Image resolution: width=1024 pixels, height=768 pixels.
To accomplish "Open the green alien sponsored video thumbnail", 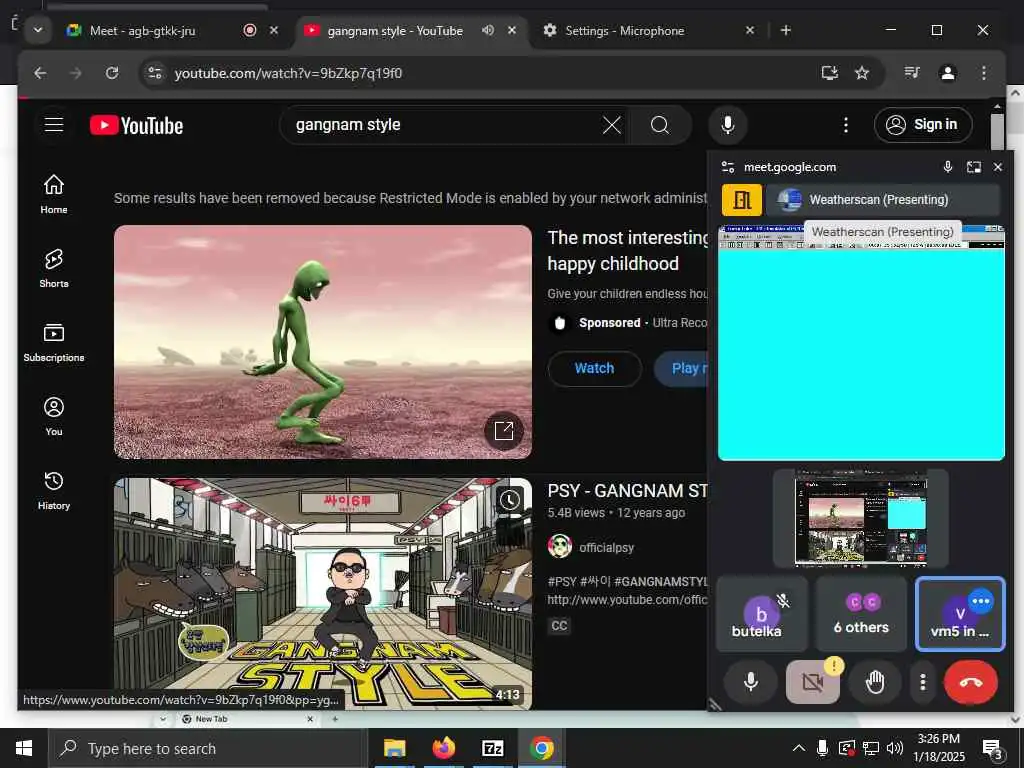I will click(x=323, y=342).
